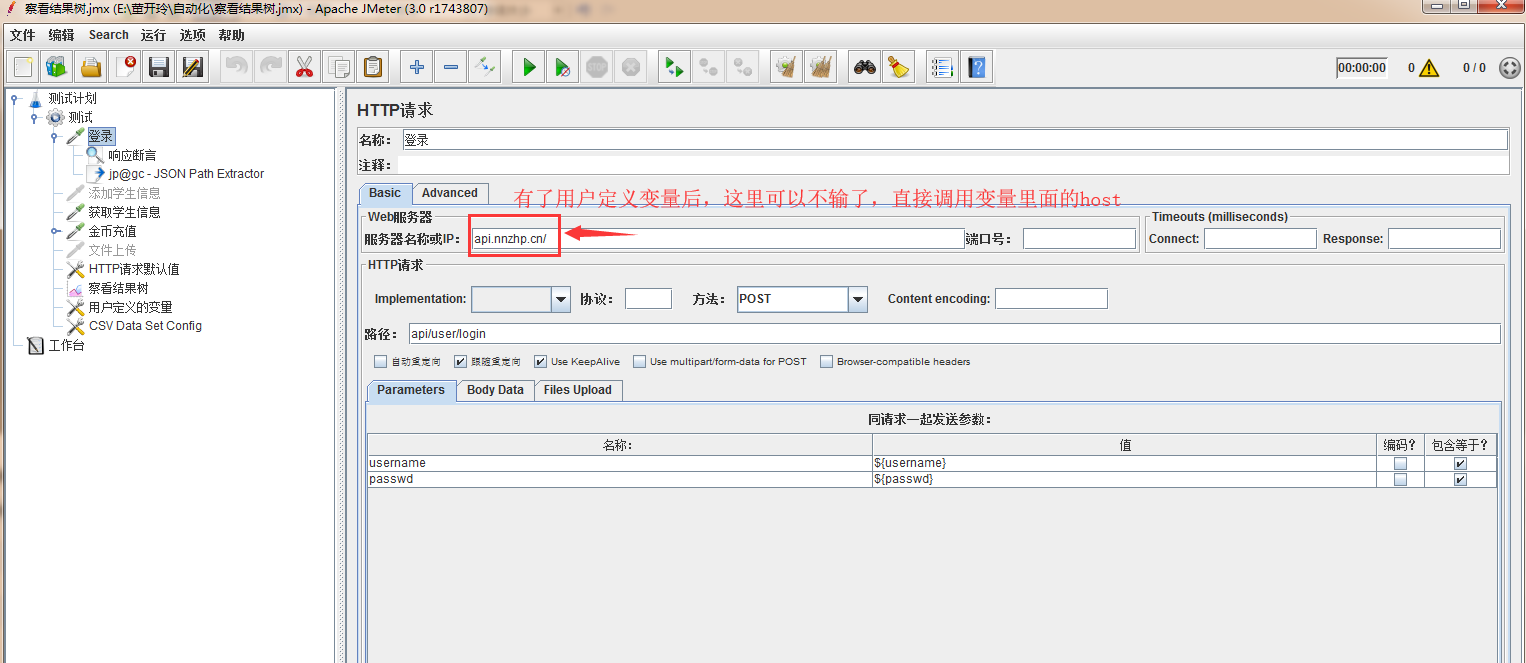Select the Parameters tab
The width and height of the screenshot is (1526, 663).
(411, 390)
